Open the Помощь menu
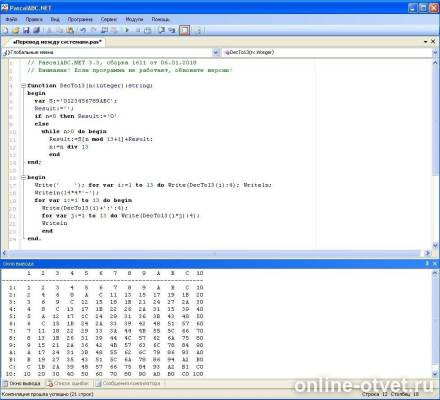 [161, 19]
